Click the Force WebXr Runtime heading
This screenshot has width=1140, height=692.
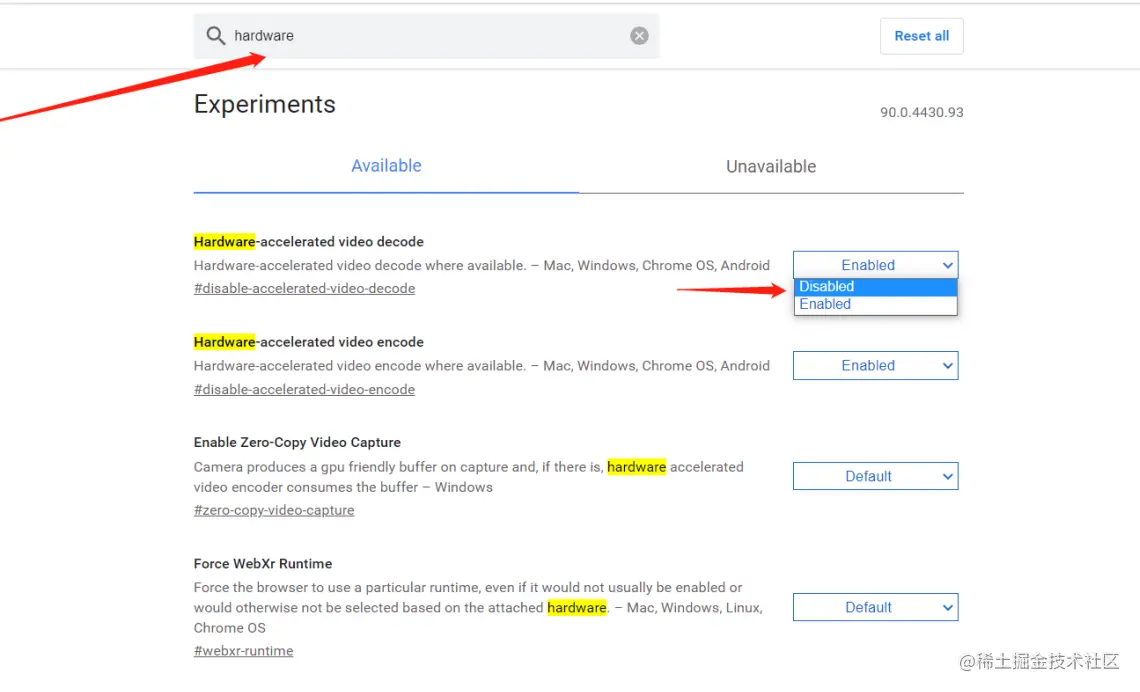(263, 564)
